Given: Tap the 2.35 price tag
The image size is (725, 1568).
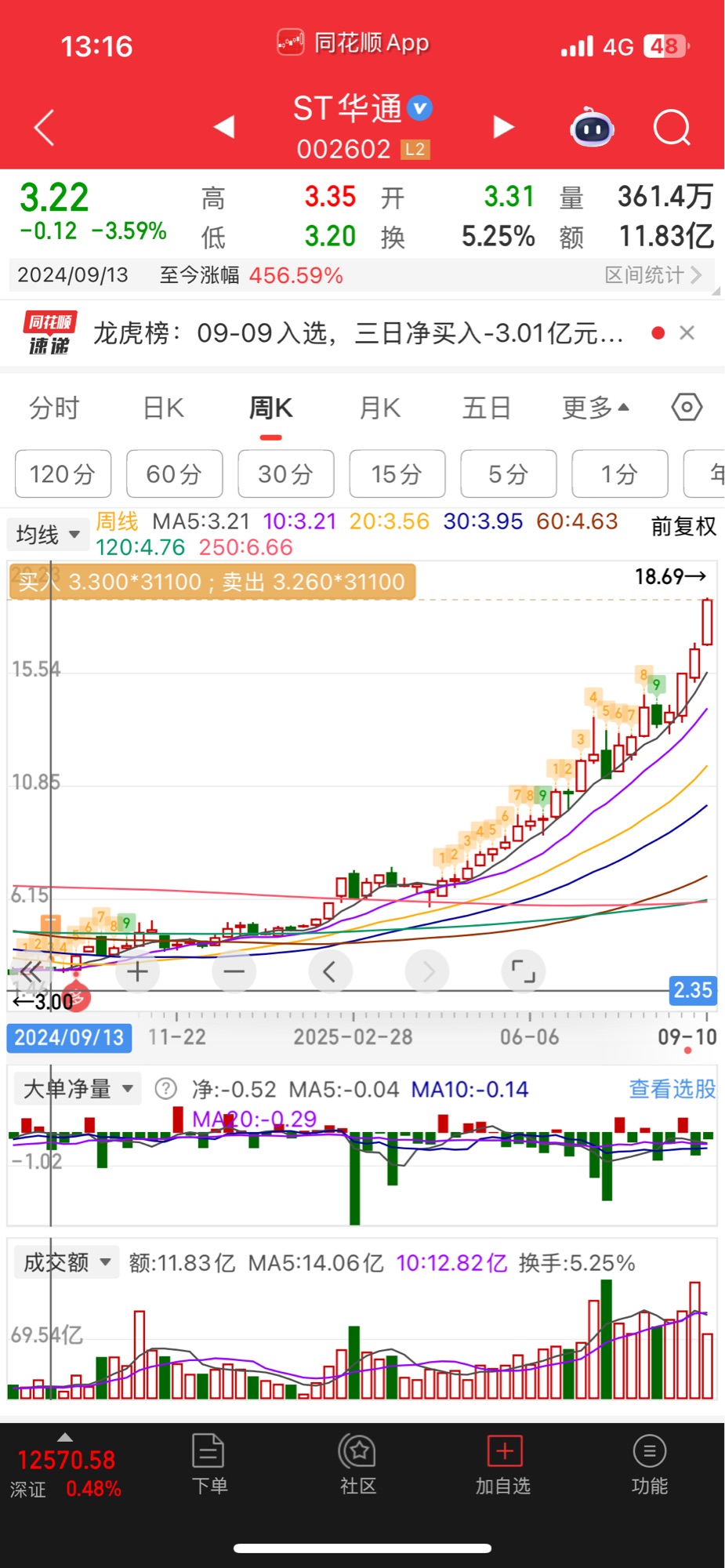Looking at the screenshot, I should 693,990.
